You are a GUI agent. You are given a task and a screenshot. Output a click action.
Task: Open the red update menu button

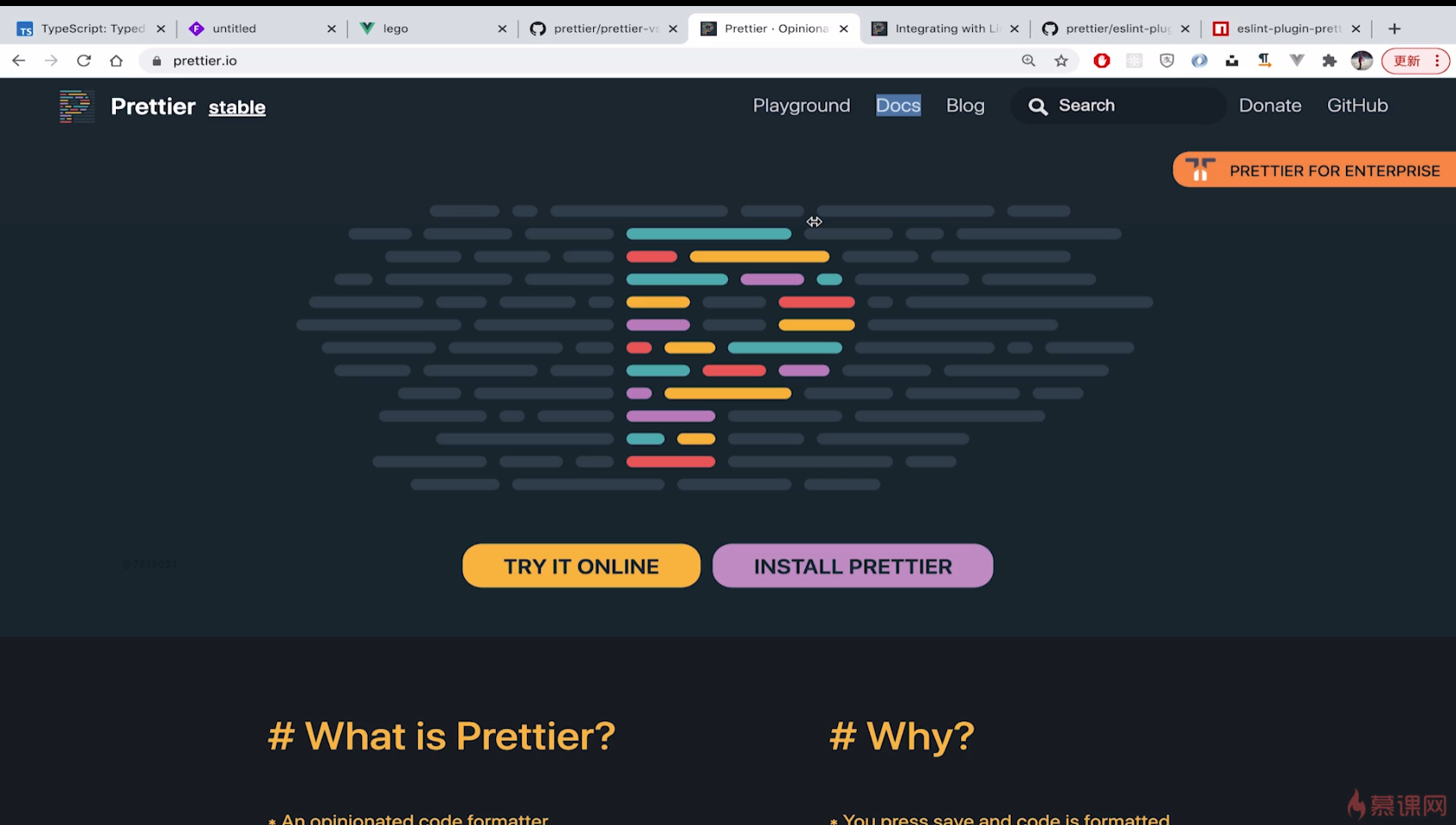pyautogui.click(x=1415, y=61)
